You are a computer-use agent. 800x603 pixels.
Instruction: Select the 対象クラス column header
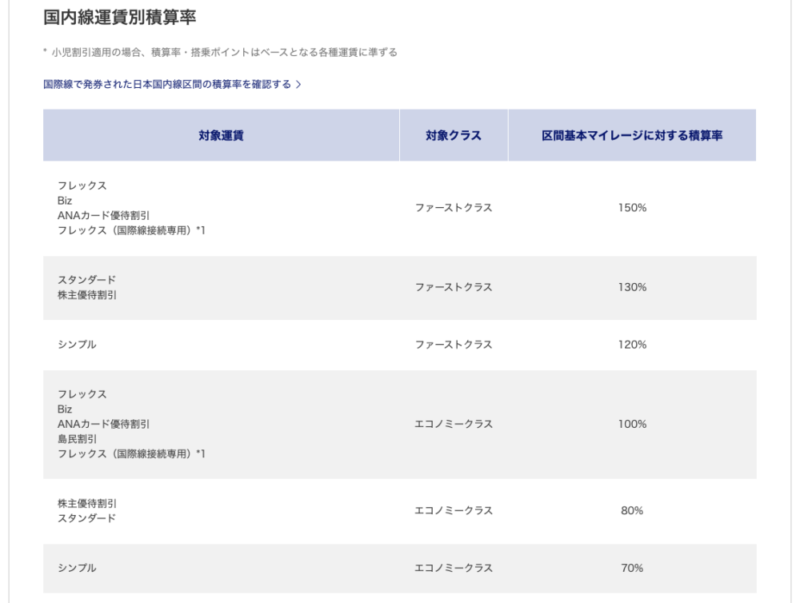pyautogui.click(x=453, y=135)
